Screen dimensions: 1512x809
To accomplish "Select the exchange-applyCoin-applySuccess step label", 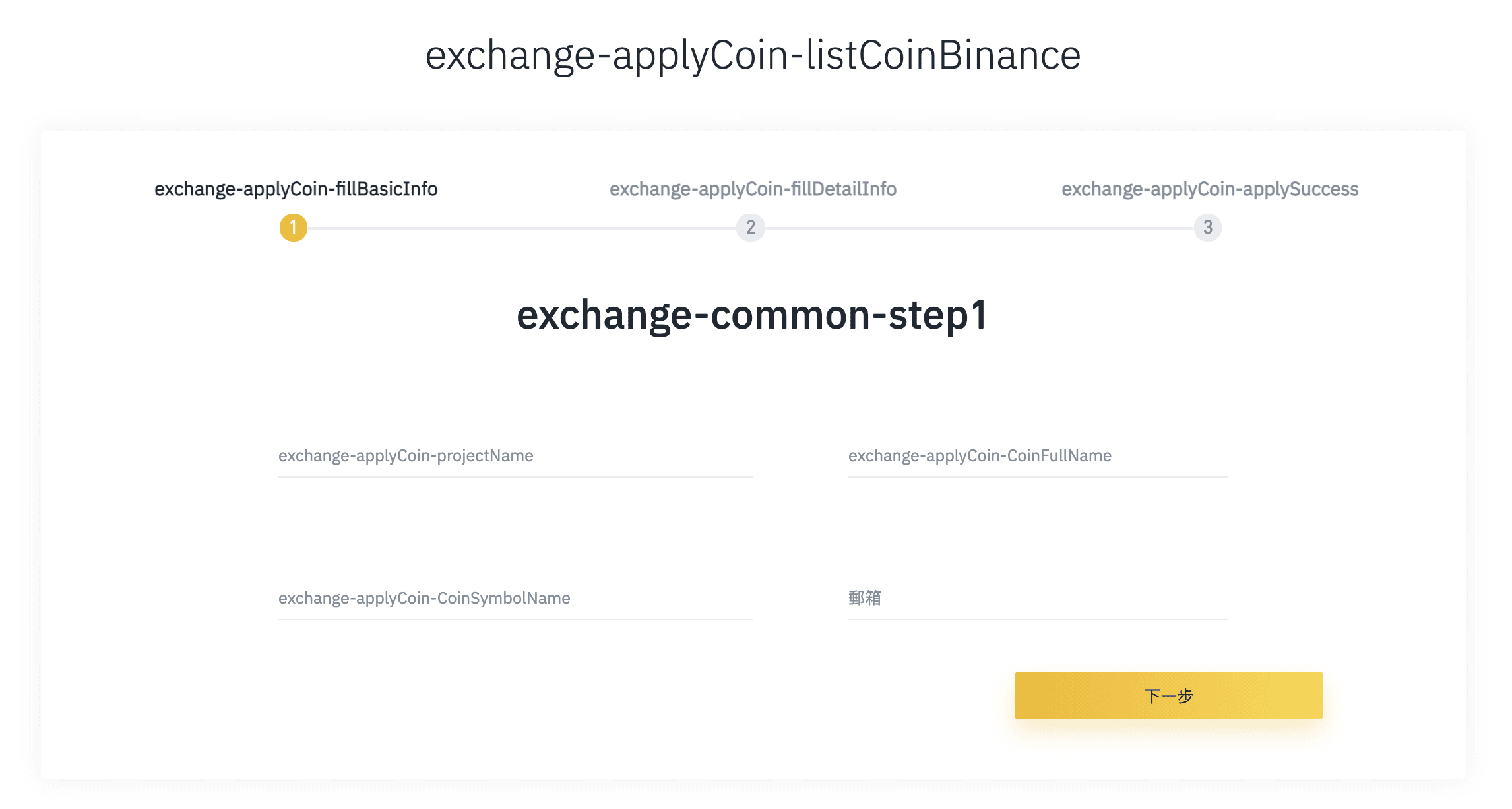I will pos(1210,189).
